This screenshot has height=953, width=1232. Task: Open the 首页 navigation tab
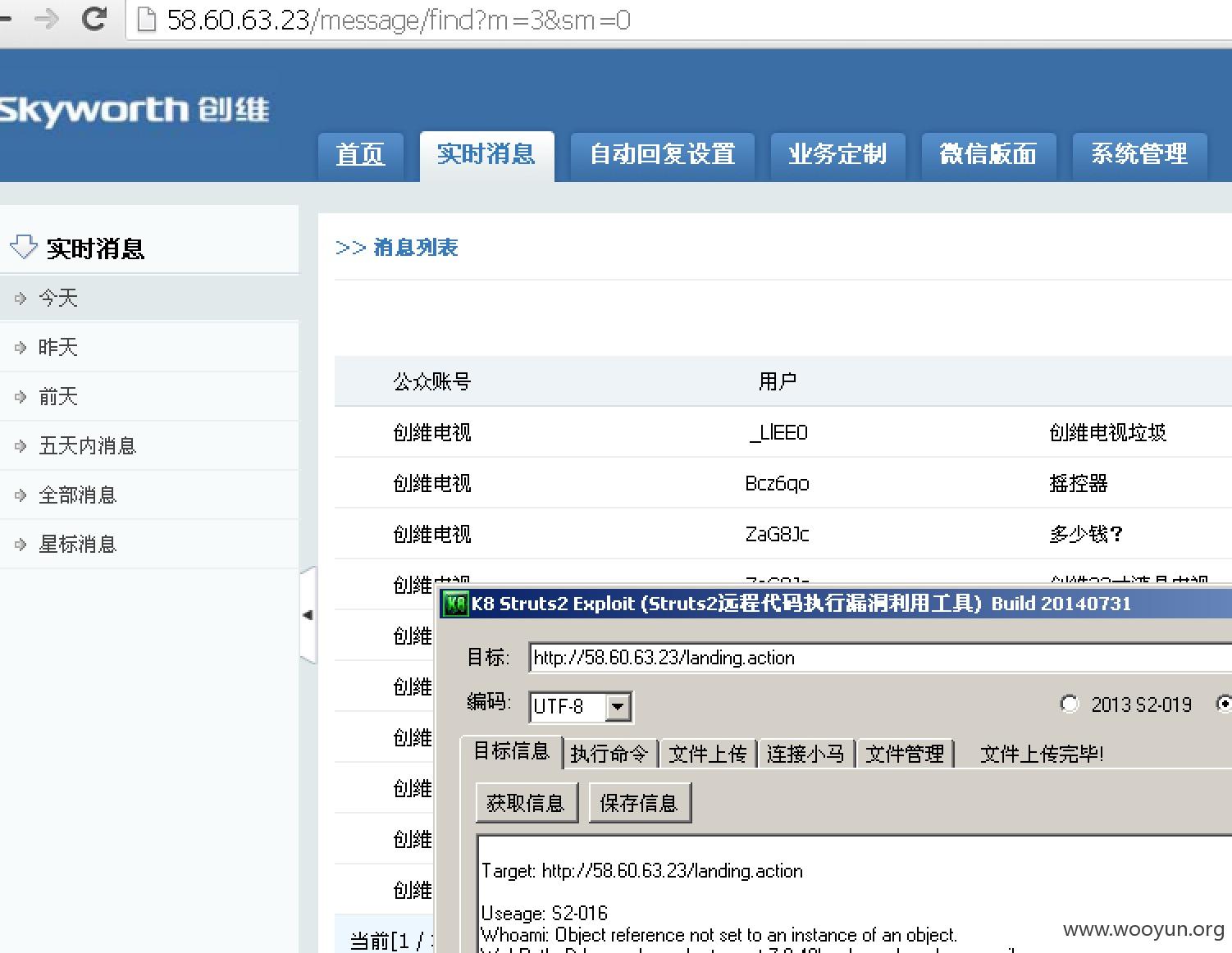tap(360, 156)
